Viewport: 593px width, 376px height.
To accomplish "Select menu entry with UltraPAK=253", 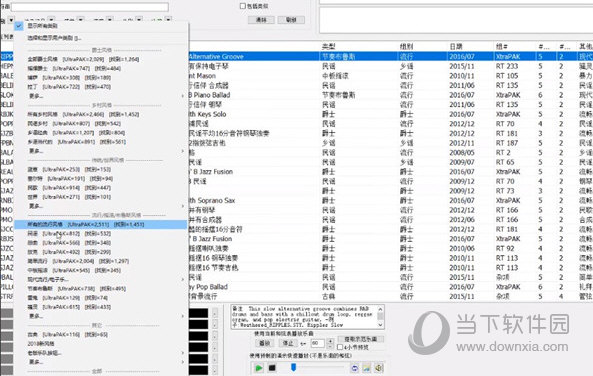I will [x=101, y=169].
